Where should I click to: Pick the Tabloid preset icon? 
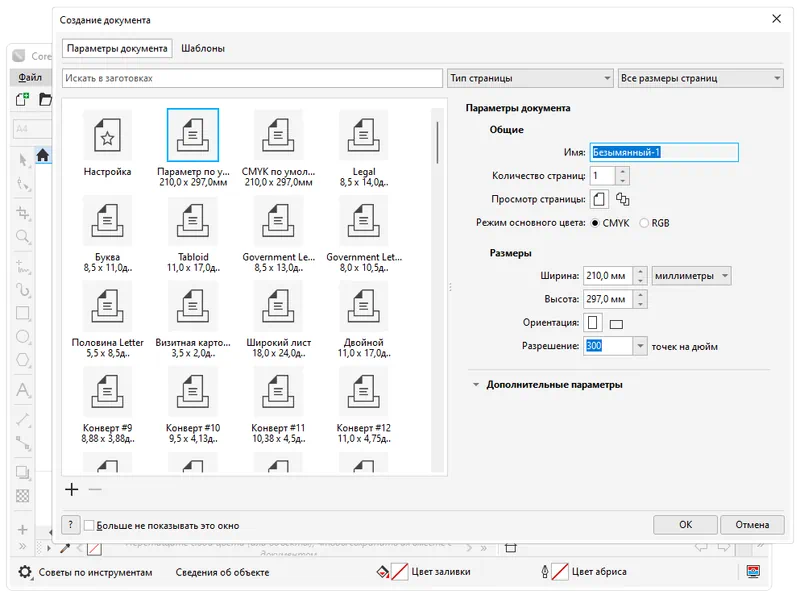(x=193, y=220)
